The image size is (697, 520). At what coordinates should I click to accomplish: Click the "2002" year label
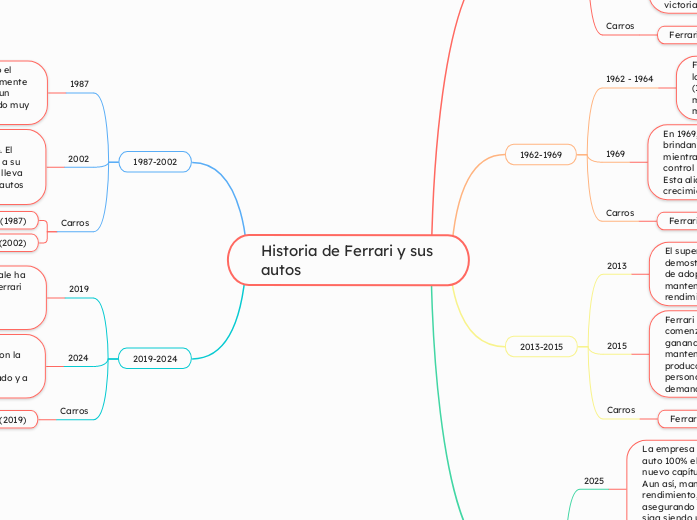[x=79, y=159]
